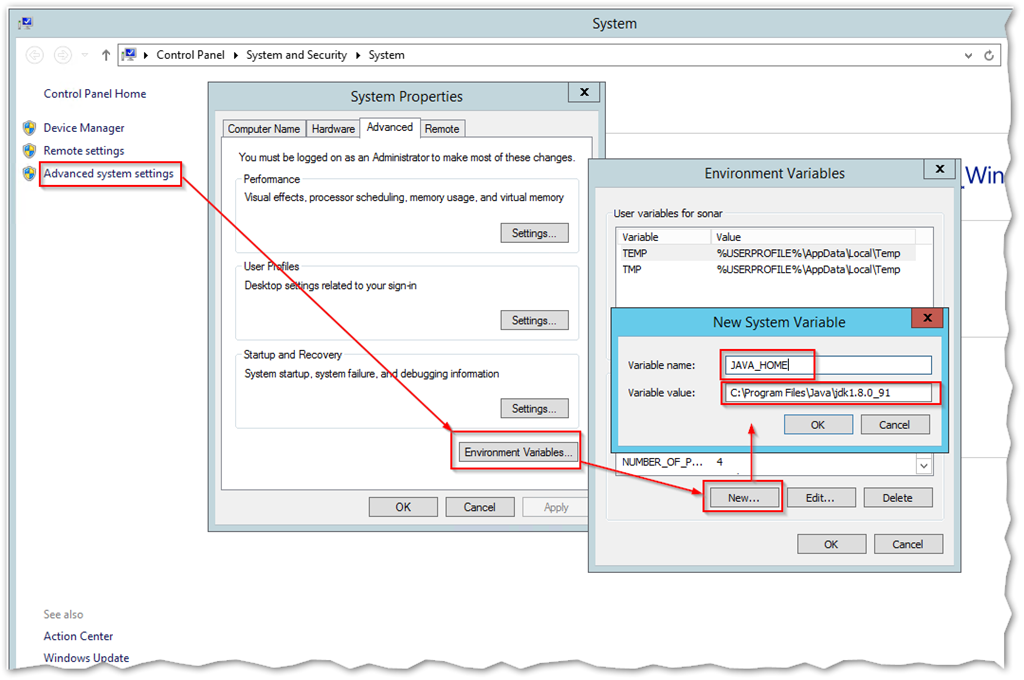
Task: Click the Device Manager shield icon
Action: [x=29, y=128]
